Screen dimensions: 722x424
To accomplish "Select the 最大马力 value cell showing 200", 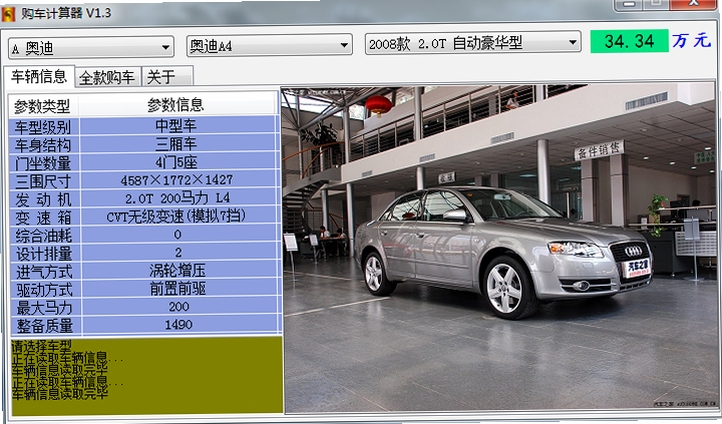I will pos(179,307).
